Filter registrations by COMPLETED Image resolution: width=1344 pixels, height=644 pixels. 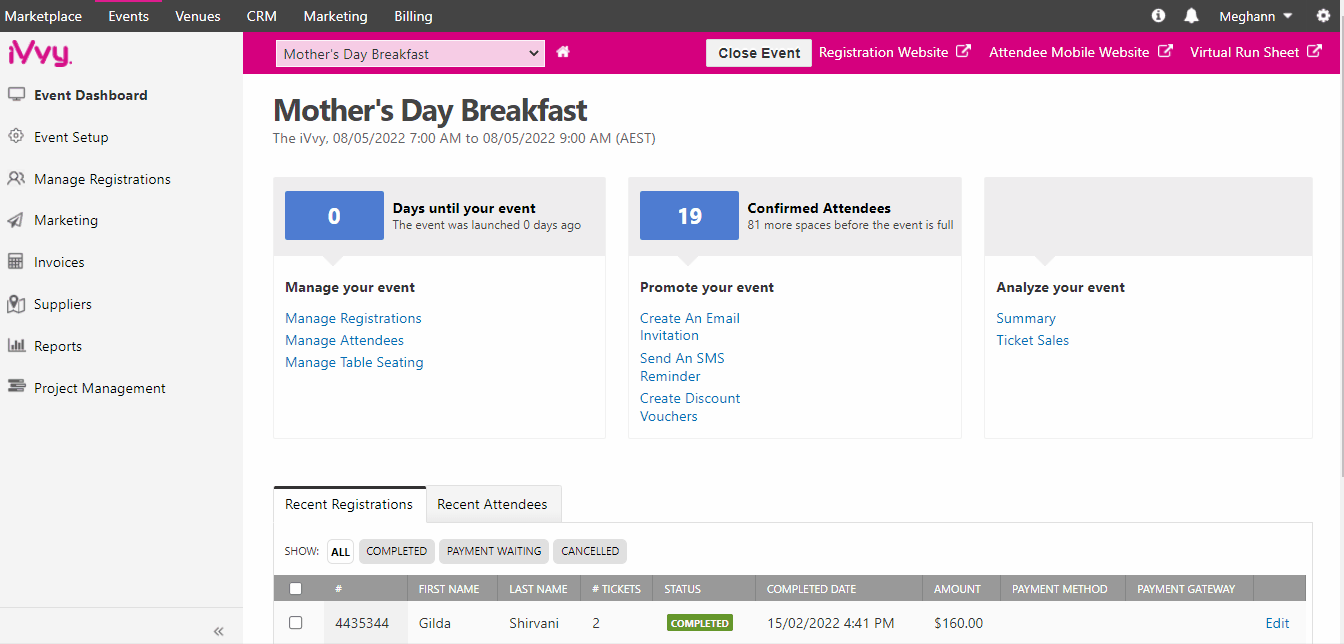point(396,551)
